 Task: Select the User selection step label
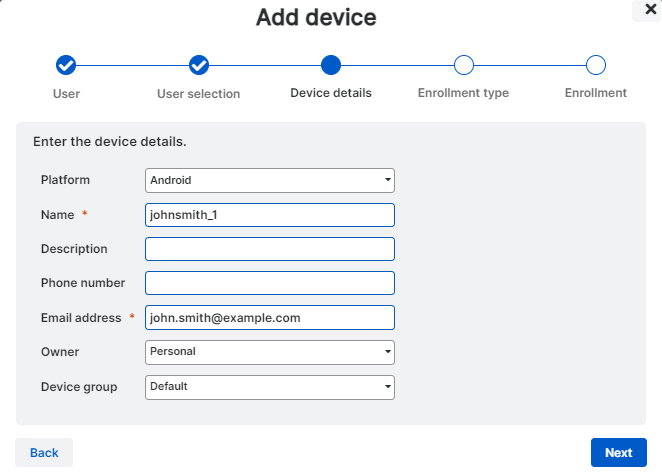coord(199,94)
